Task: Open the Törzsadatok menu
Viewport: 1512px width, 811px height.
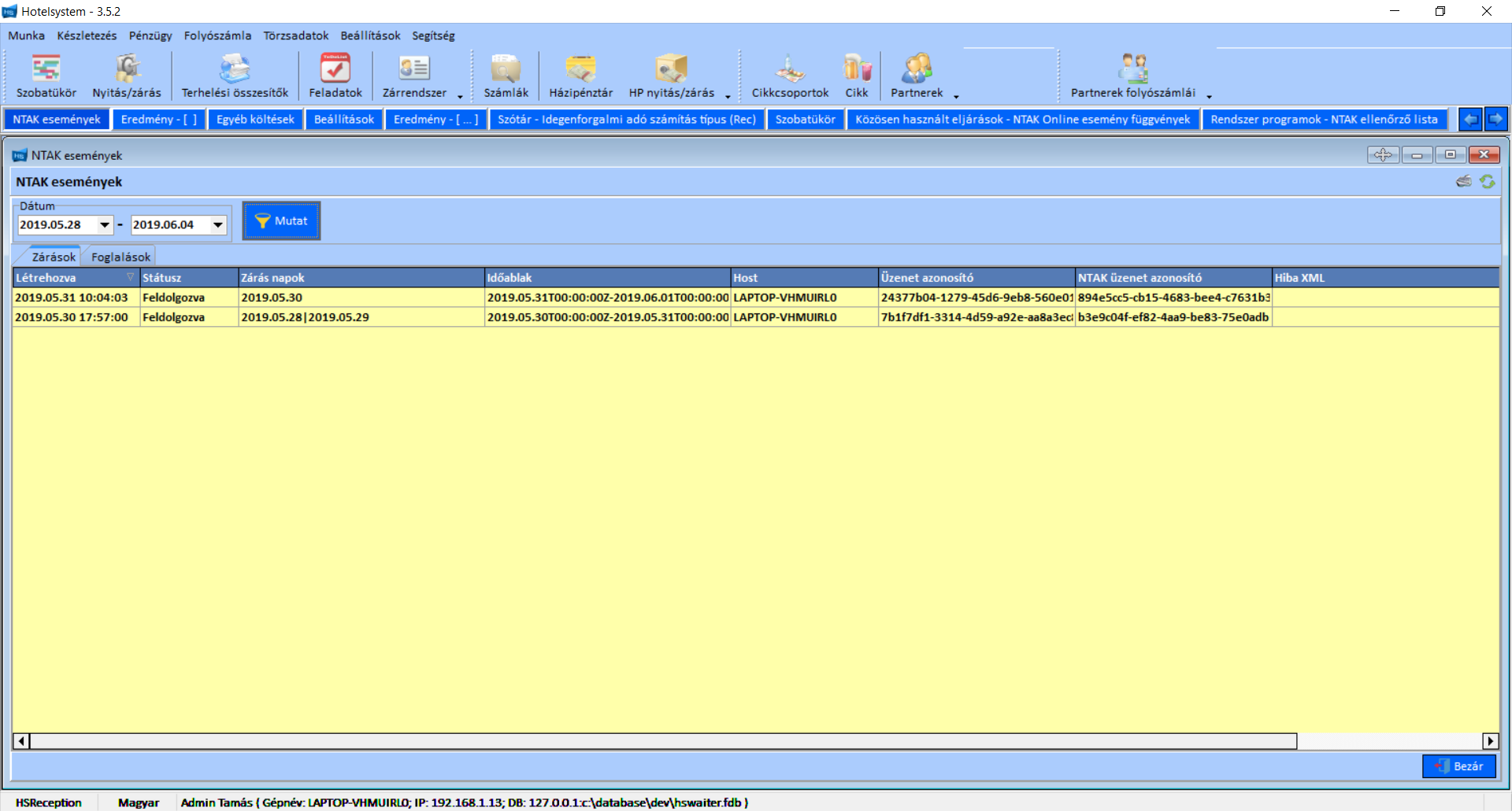Action: [x=296, y=35]
